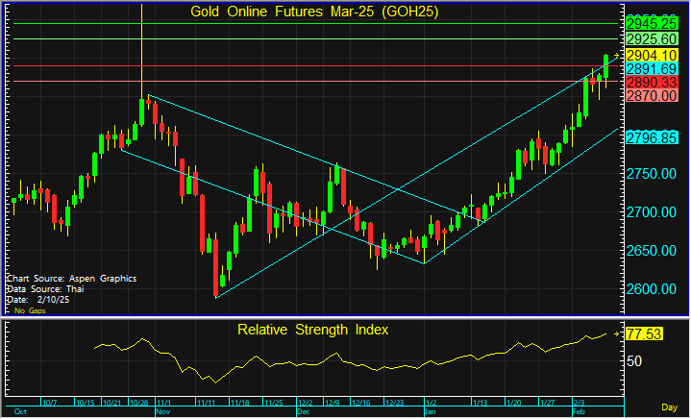Click the RSI 50 level axis label
The width and height of the screenshot is (691, 419).
635,360
